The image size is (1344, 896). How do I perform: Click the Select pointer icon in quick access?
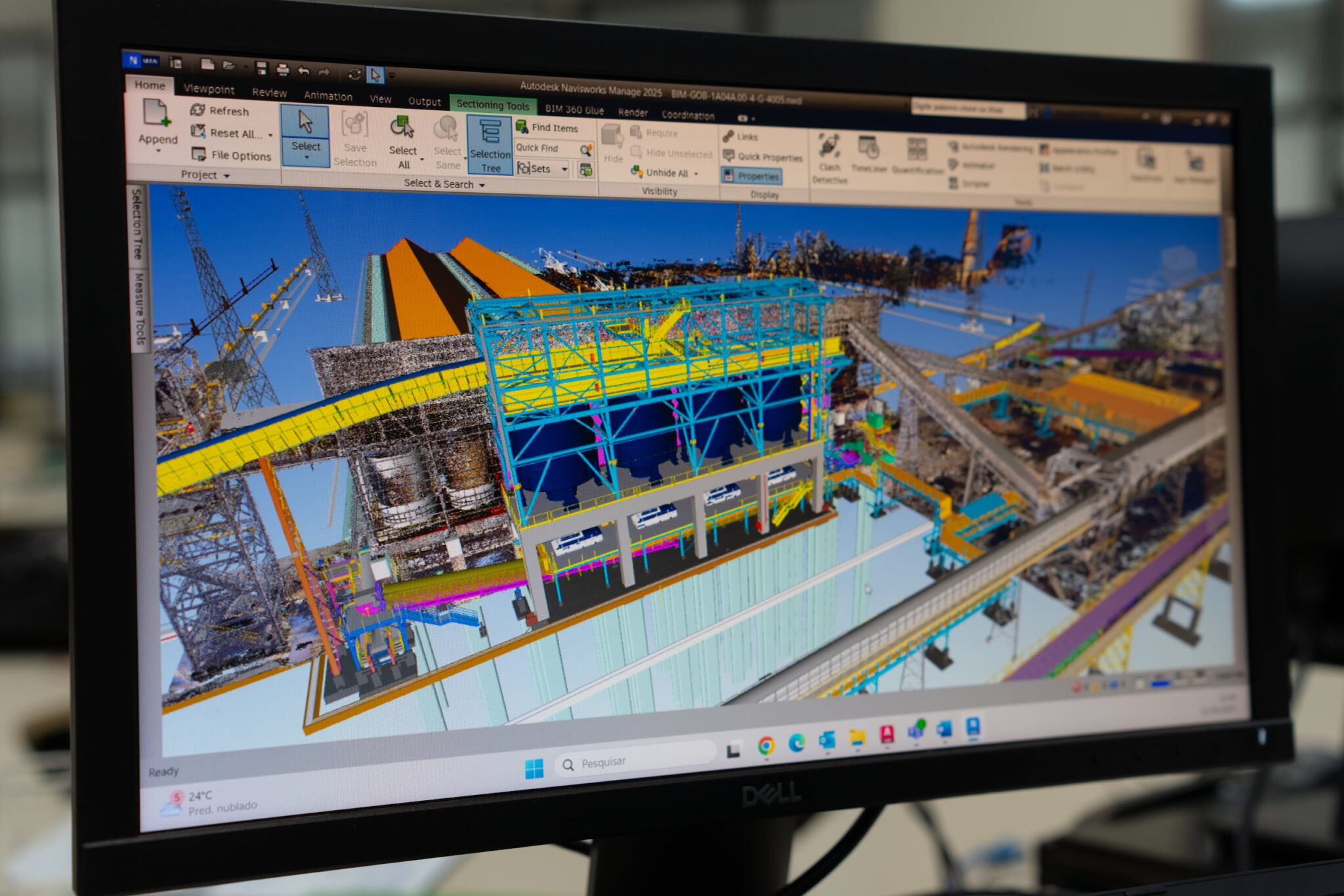(375, 74)
